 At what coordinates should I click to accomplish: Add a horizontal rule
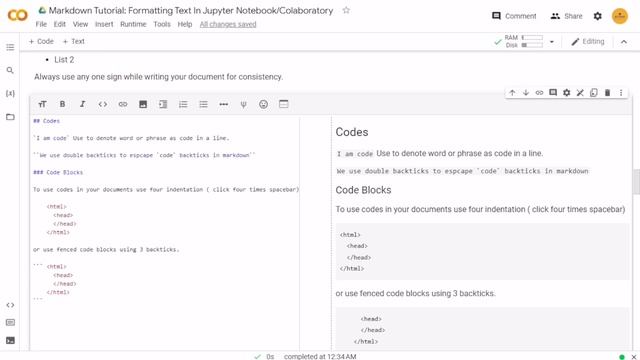(x=223, y=104)
